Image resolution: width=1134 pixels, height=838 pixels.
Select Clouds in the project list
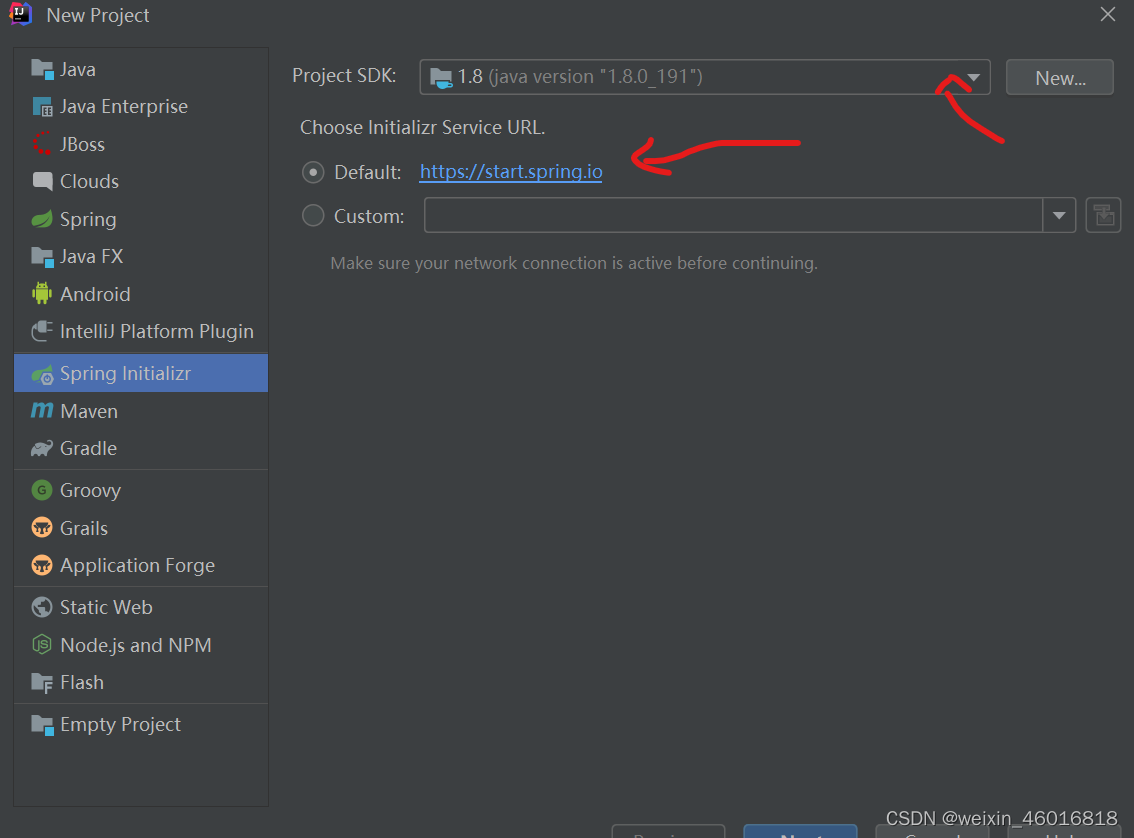pos(141,181)
